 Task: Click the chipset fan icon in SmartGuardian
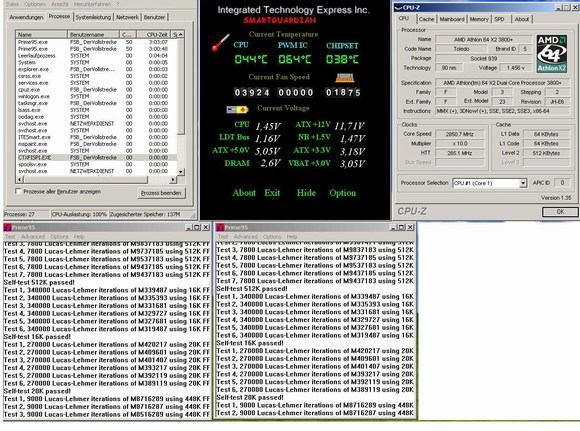[x=344, y=78]
